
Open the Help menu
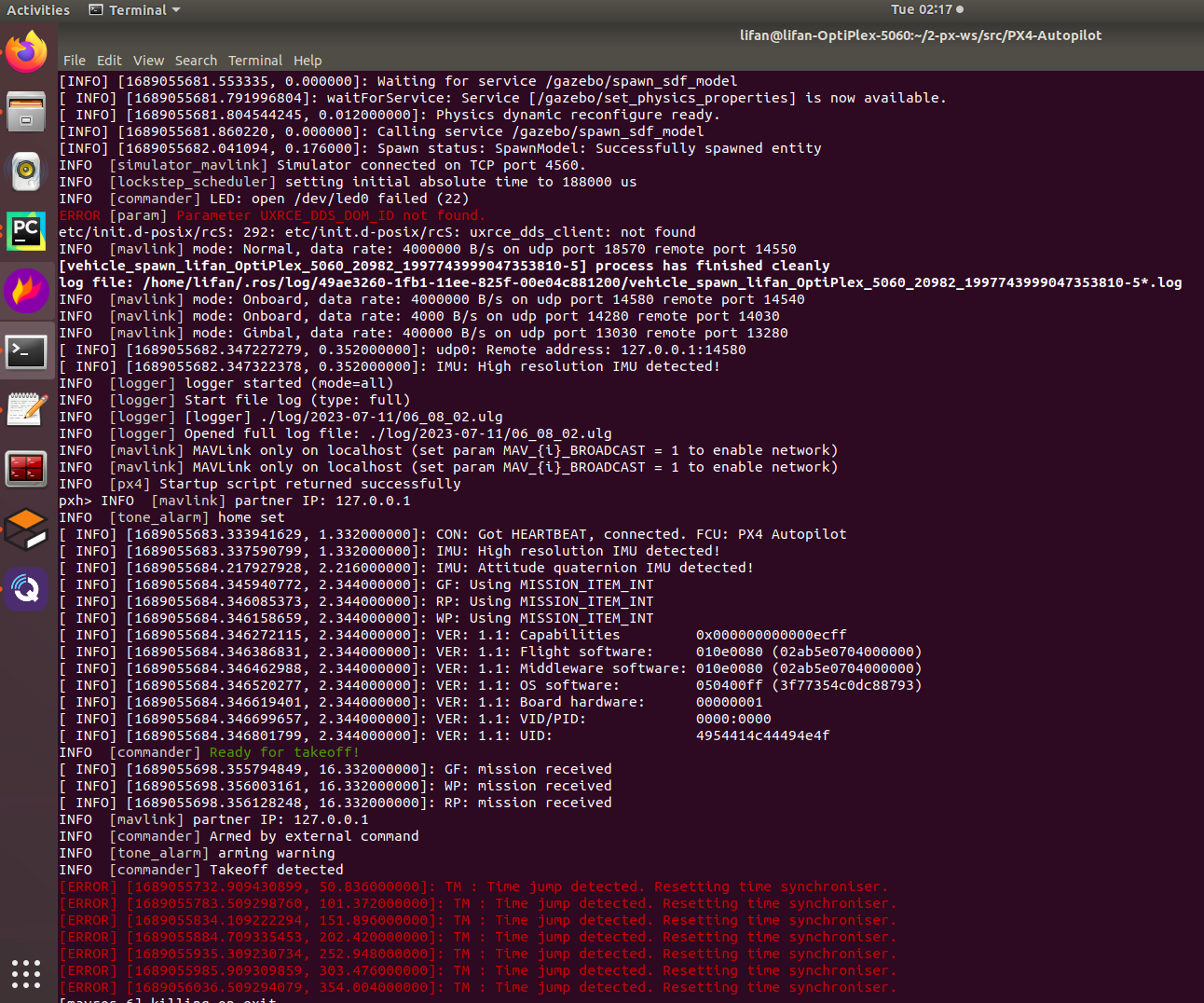(x=308, y=60)
